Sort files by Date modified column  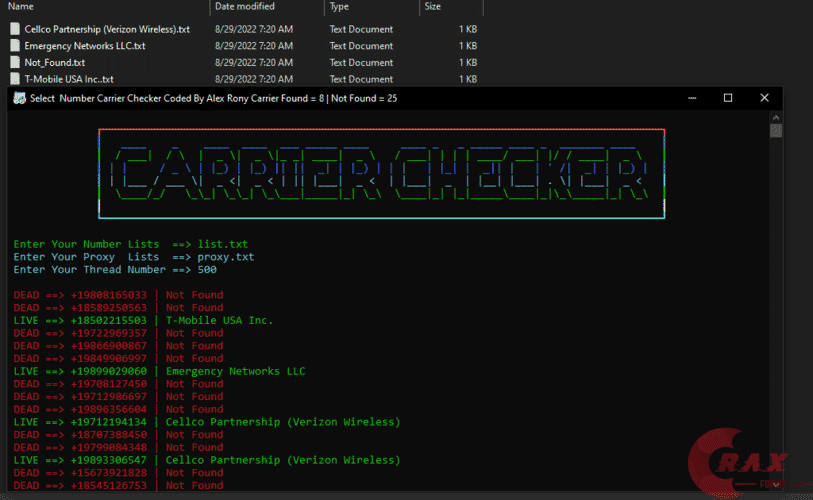coord(245,6)
